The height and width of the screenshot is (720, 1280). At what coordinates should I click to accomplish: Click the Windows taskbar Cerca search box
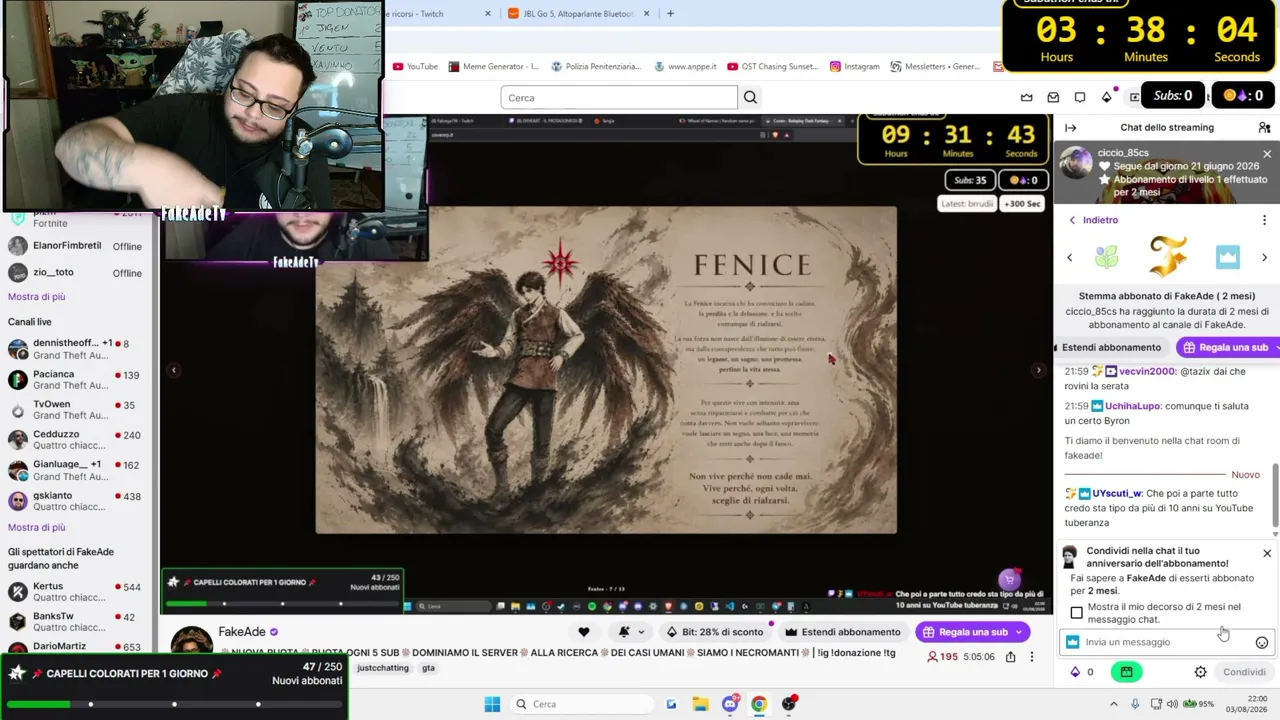click(581, 704)
